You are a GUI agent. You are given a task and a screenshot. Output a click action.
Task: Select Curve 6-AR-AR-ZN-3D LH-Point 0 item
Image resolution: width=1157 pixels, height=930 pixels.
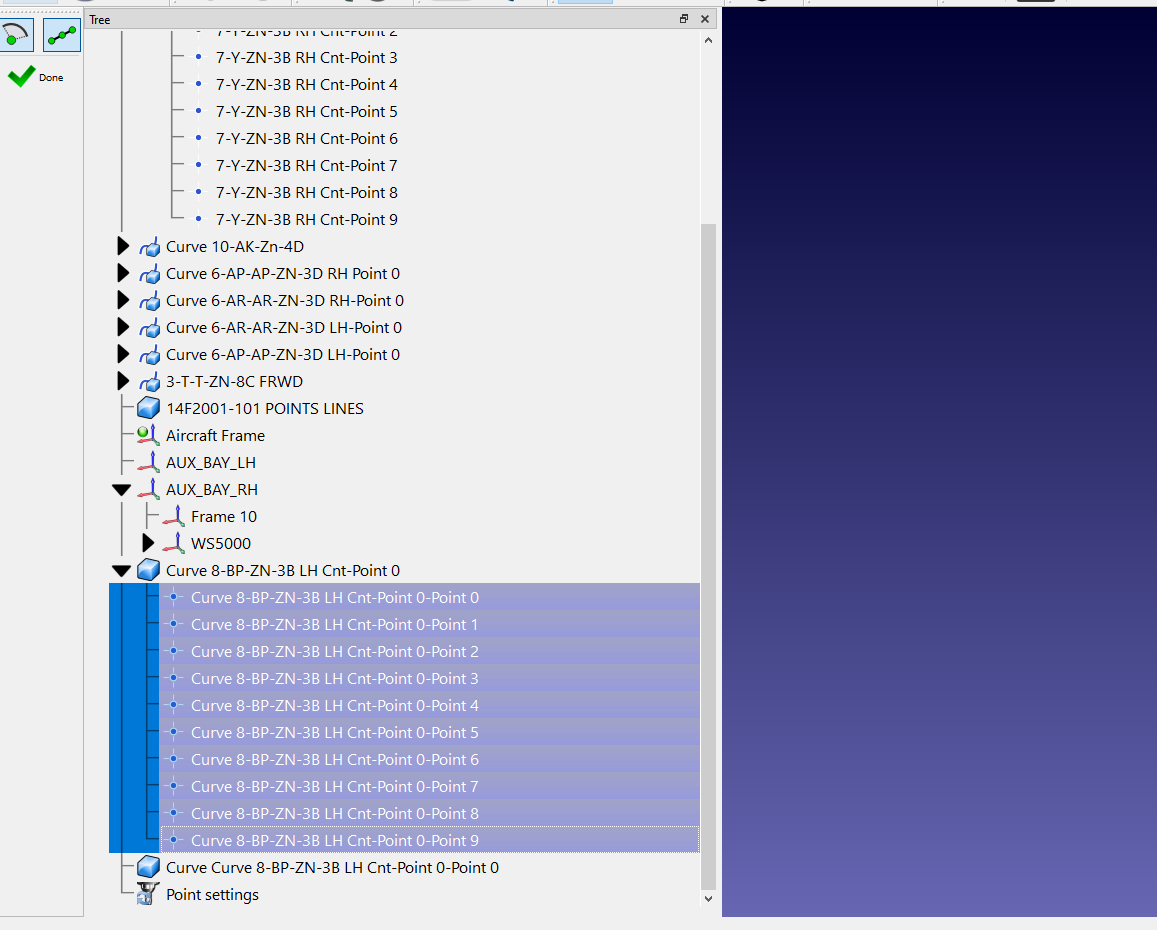283,327
